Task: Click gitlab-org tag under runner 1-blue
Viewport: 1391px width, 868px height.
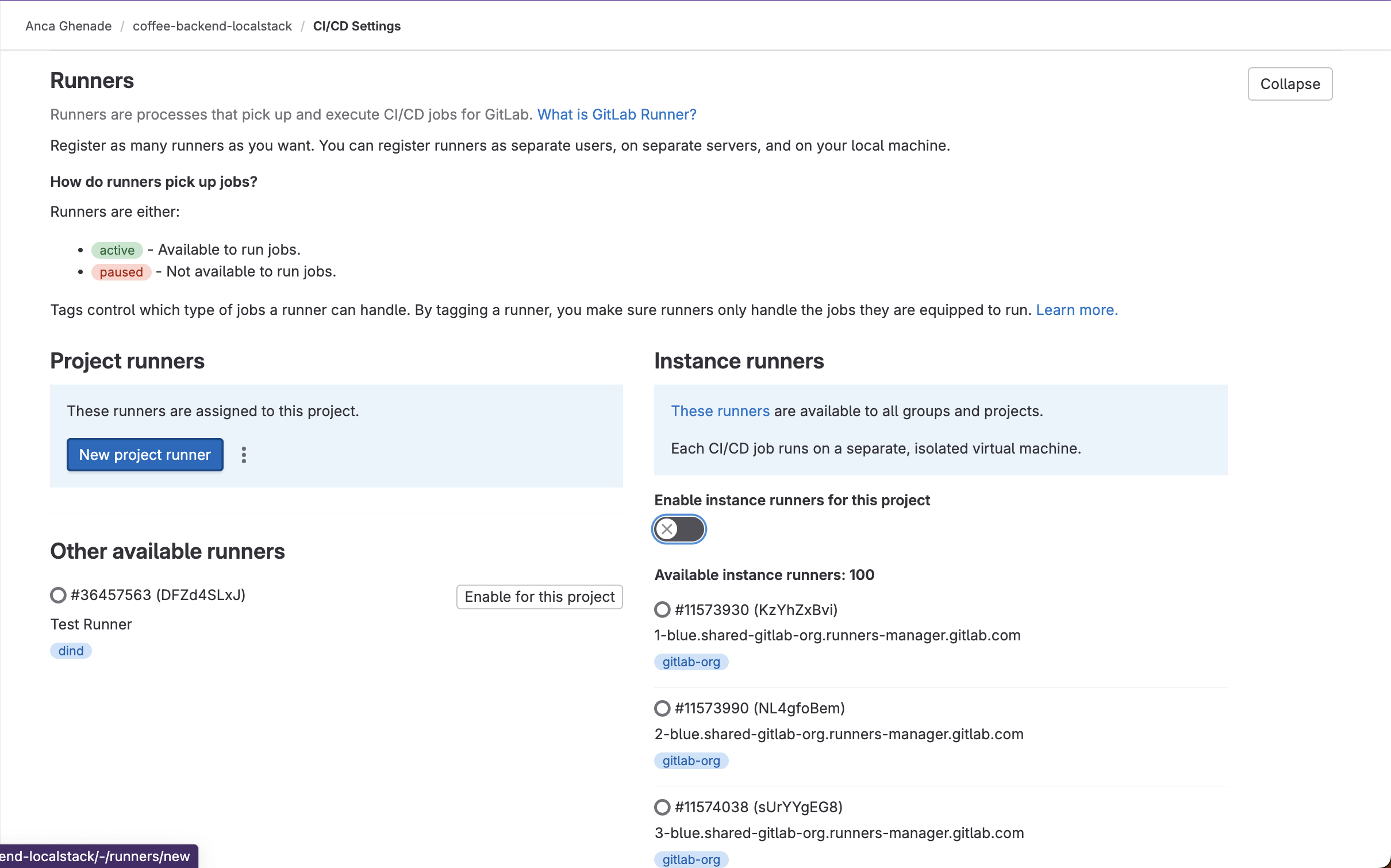Action: [691, 662]
